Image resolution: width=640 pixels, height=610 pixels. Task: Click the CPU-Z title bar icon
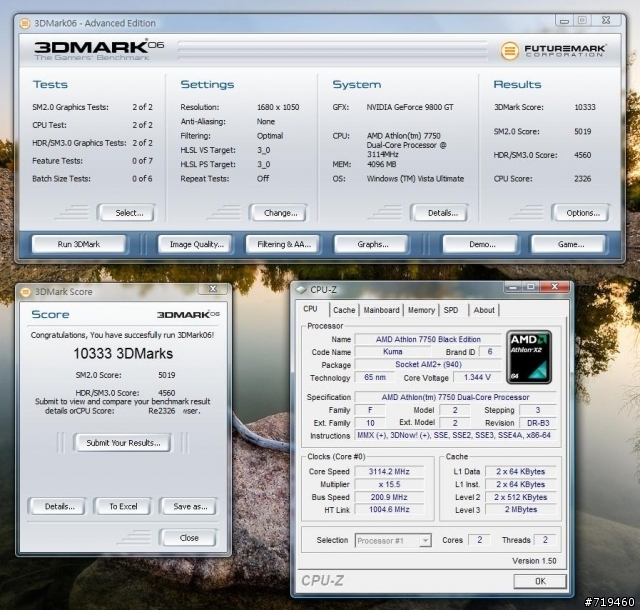tap(301, 289)
